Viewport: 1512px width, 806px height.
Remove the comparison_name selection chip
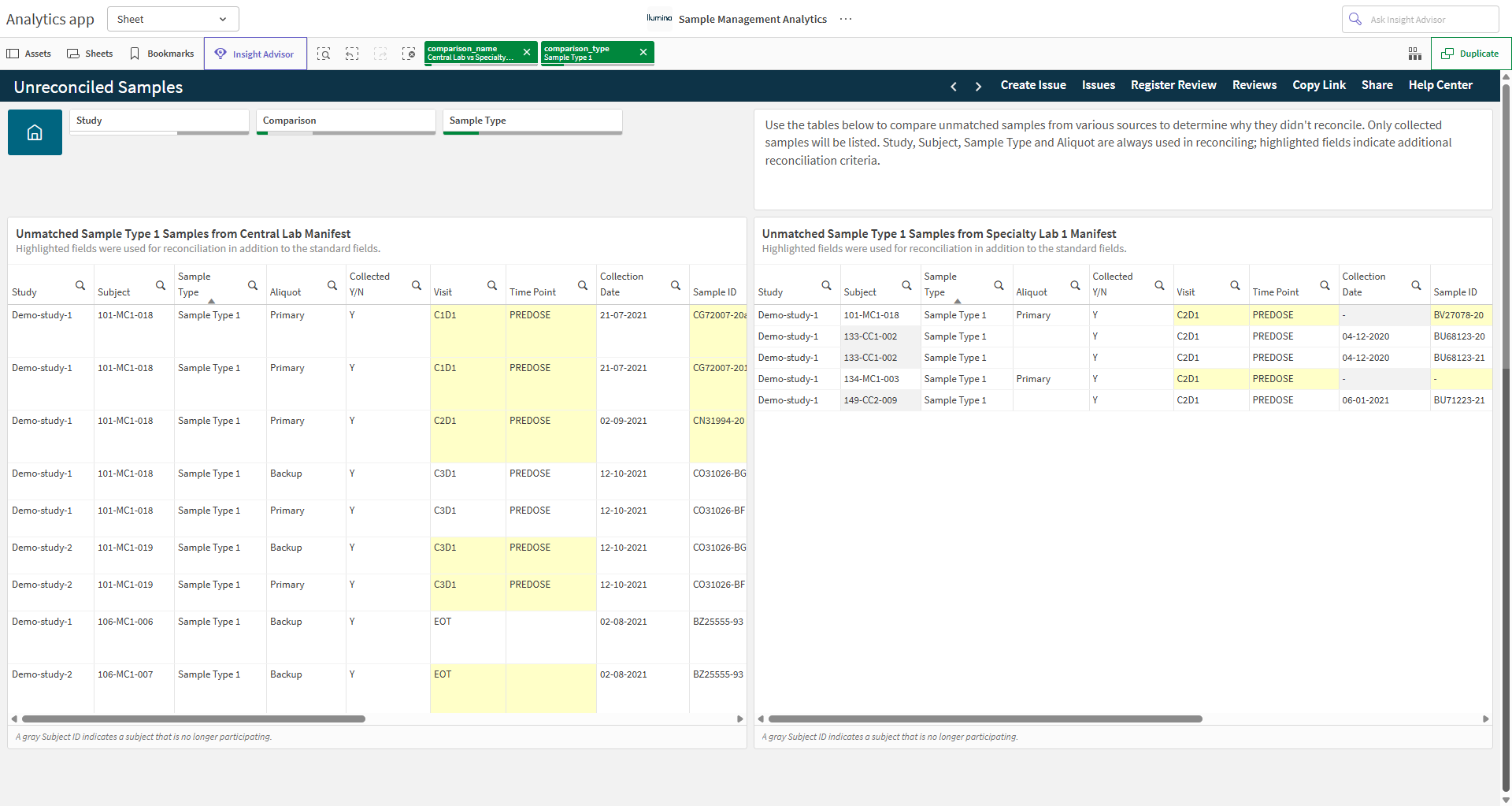(x=527, y=52)
